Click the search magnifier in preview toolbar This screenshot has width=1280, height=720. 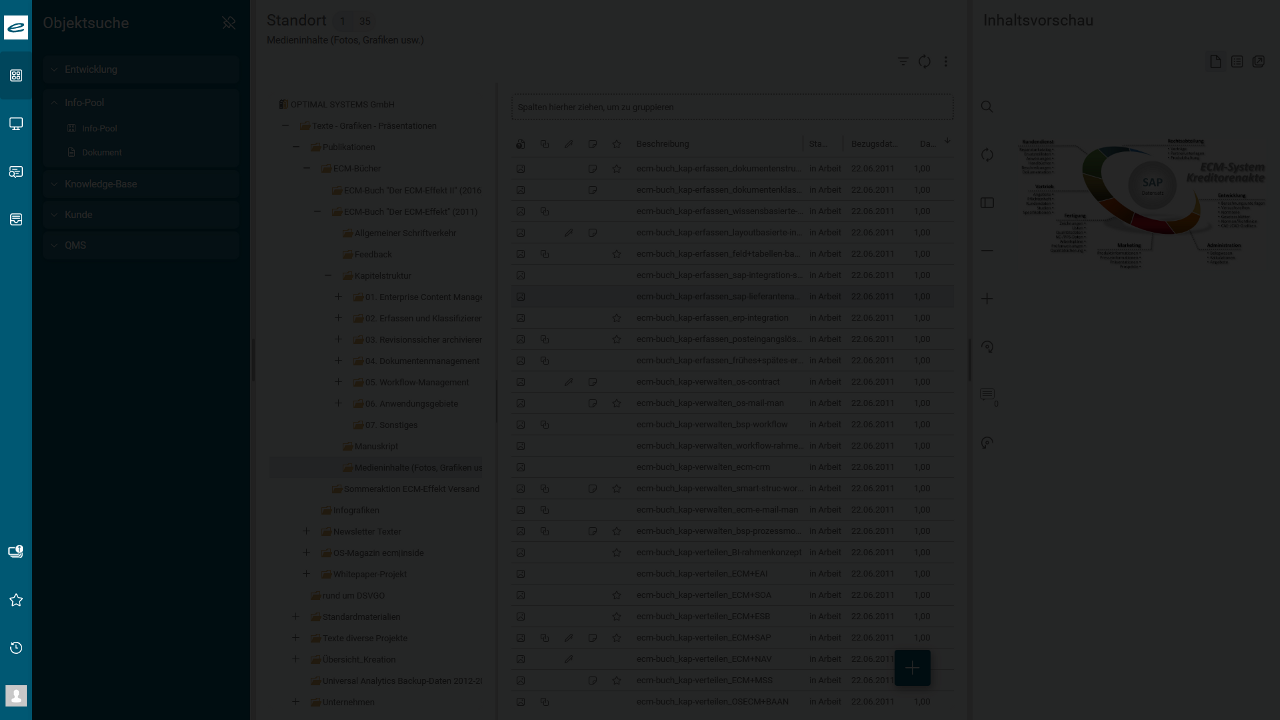click(987, 107)
